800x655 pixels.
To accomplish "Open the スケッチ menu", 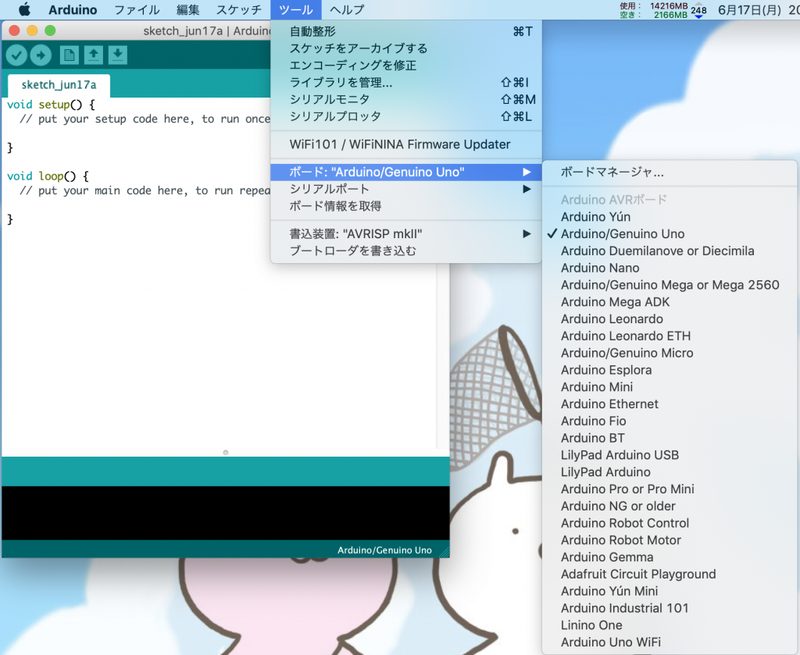I will tap(239, 10).
